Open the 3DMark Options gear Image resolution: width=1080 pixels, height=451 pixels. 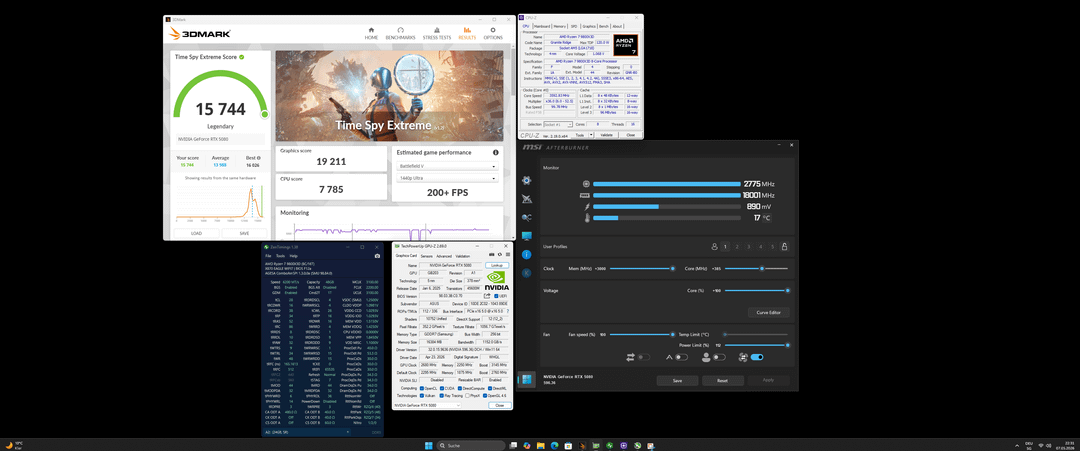pos(492,34)
